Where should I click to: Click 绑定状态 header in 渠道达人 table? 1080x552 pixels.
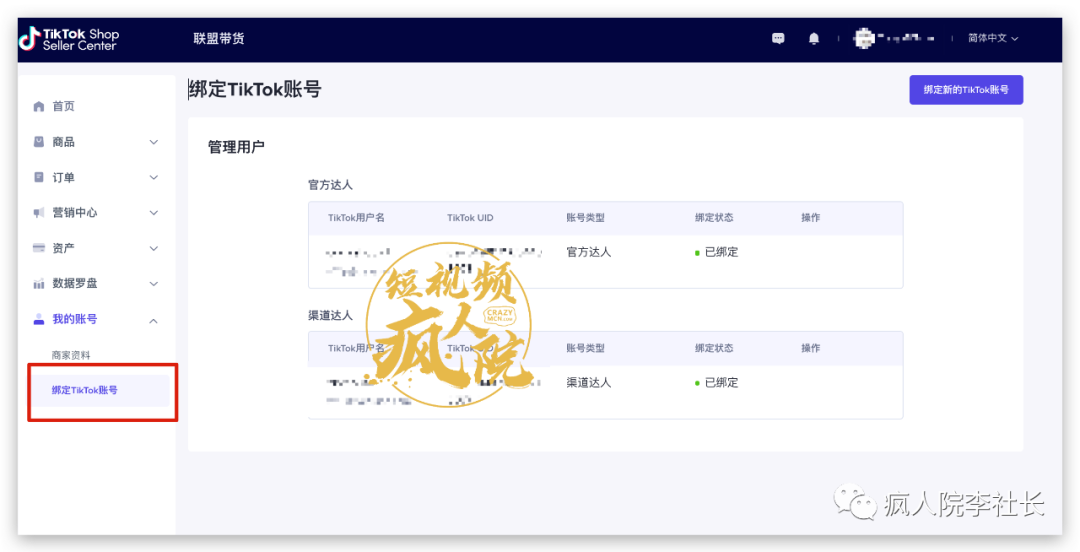pyautogui.click(x=714, y=348)
